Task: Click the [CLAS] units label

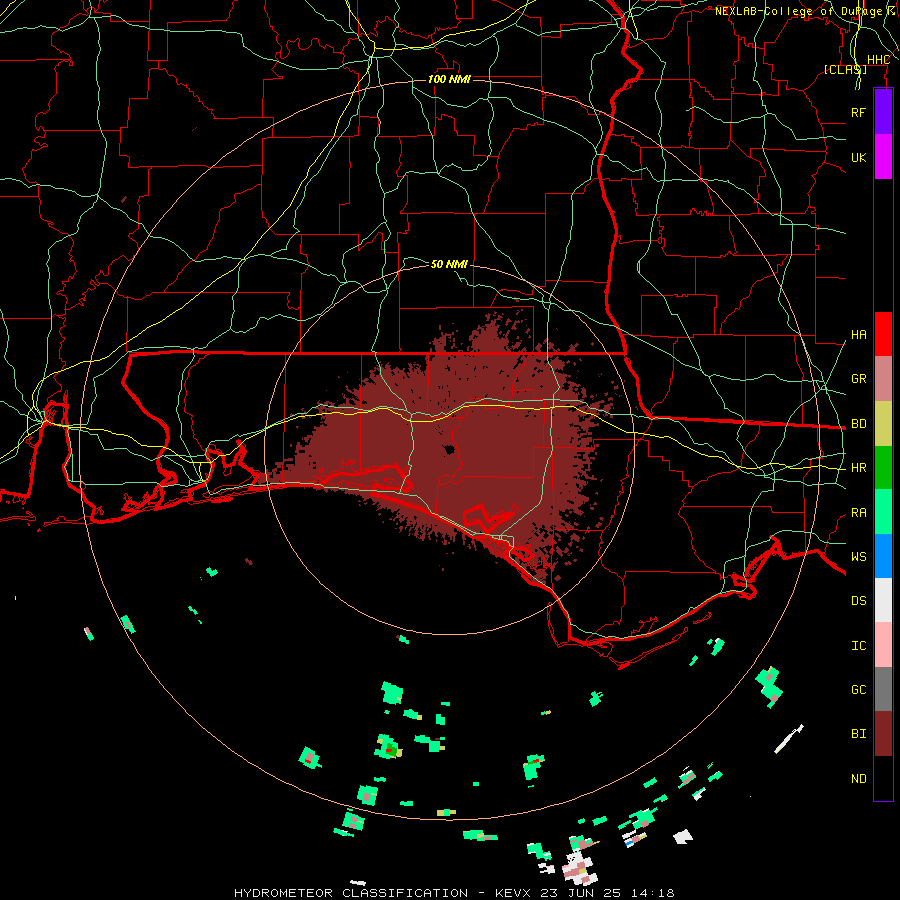Action: (845, 69)
